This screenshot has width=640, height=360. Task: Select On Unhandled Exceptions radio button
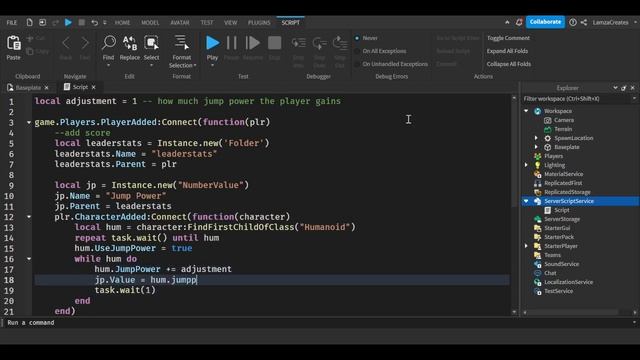click(x=357, y=64)
